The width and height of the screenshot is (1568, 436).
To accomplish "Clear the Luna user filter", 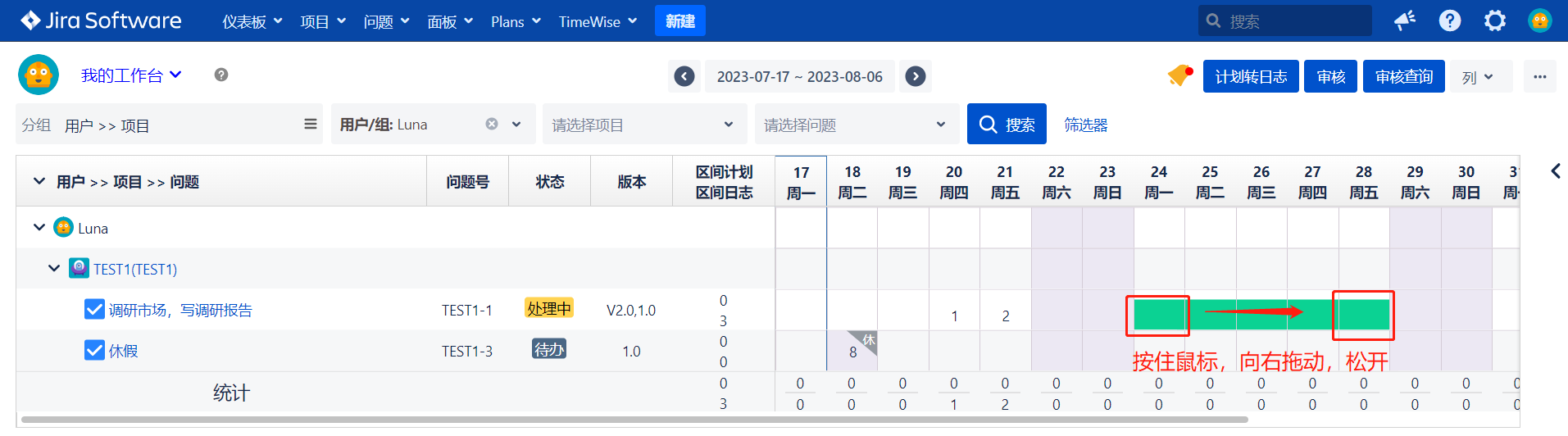I will (492, 124).
